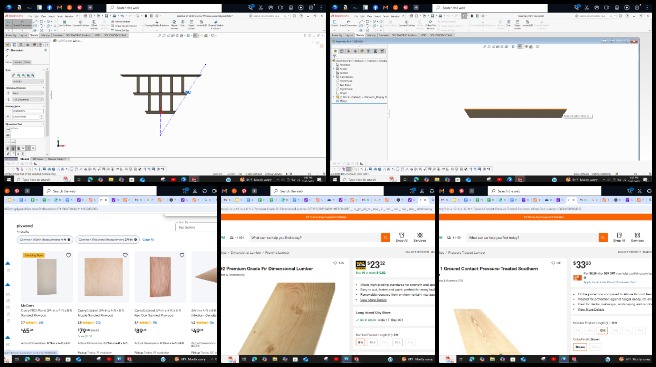Viewport: 656px width, 367px height.
Task: Click the orange search button on Pressure-Treated lumber page
Action: point(603,237)
